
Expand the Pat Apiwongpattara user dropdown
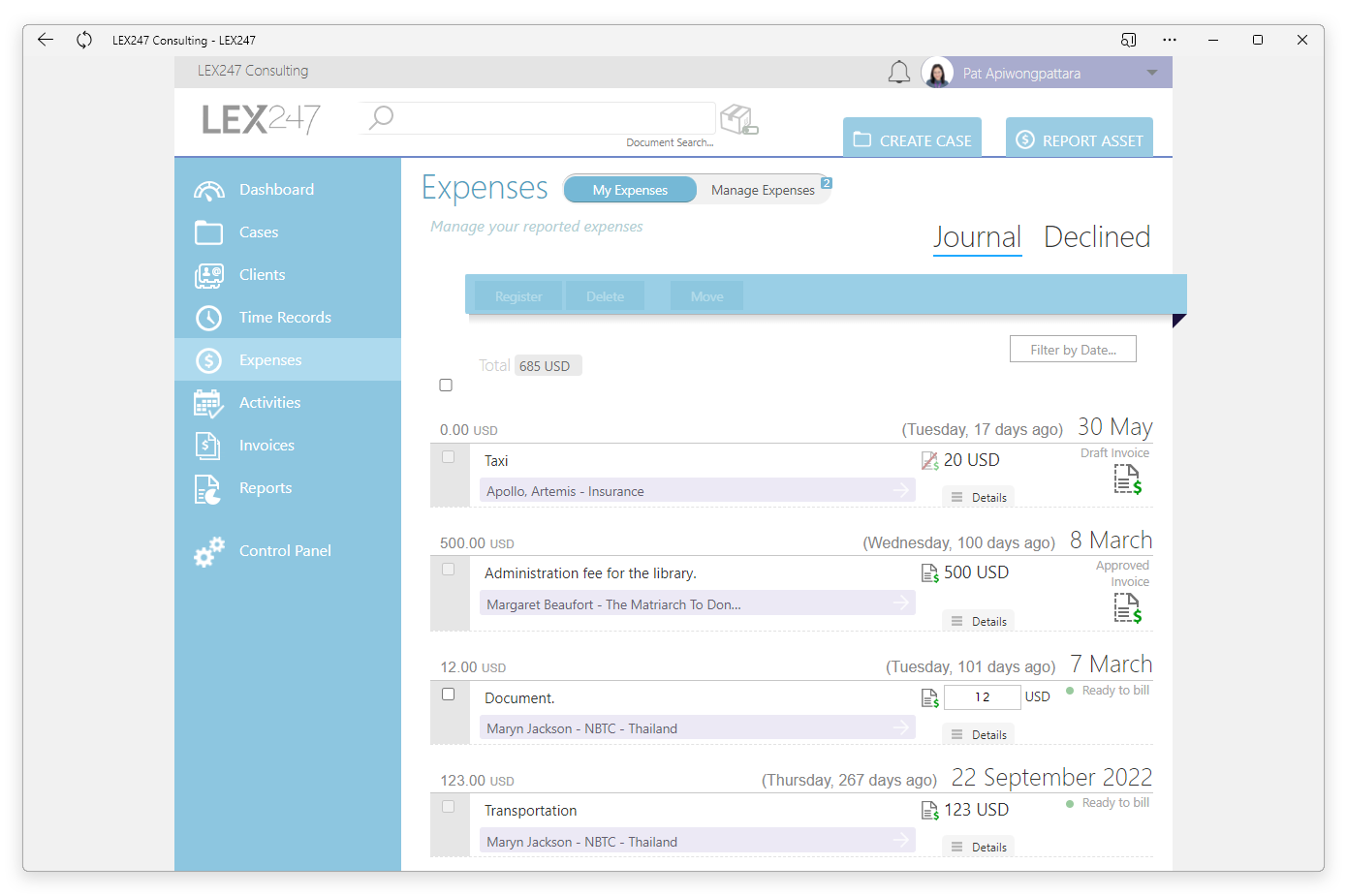1151,73
